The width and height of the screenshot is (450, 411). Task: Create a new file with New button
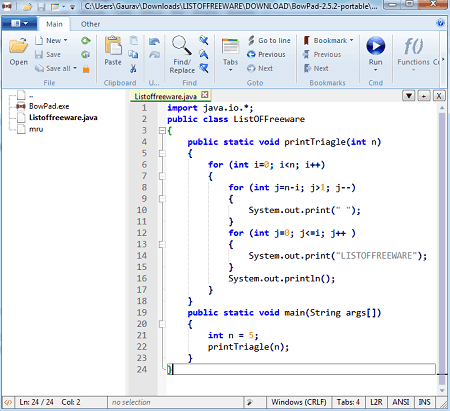click(x=49, y=41)
